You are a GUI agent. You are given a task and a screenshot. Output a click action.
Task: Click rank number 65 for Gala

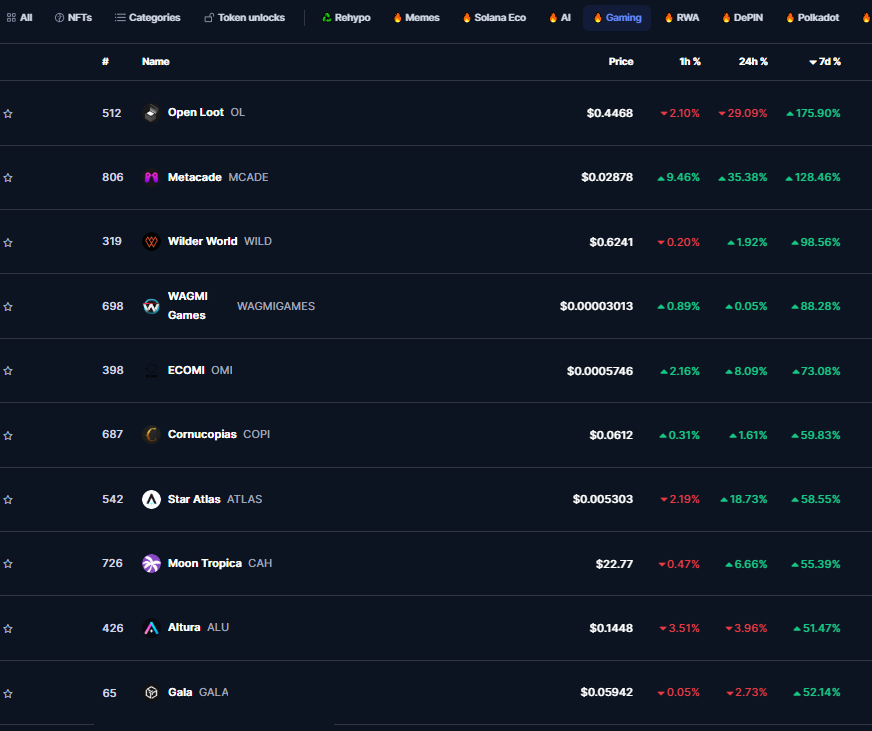tap(110, 693)
